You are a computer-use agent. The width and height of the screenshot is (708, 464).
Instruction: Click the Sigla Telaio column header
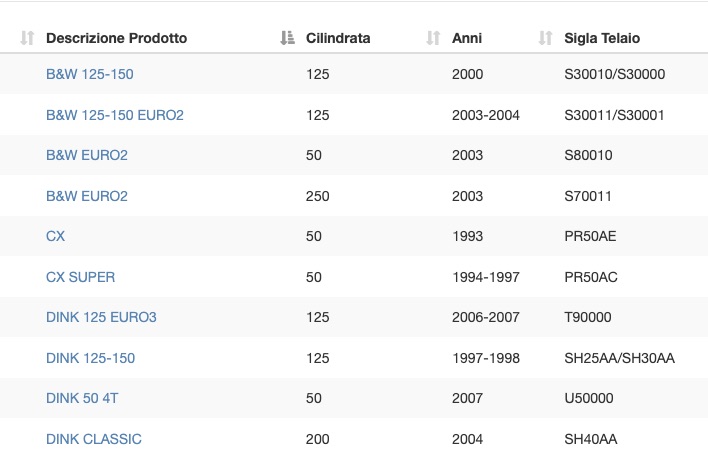(602, 38)
